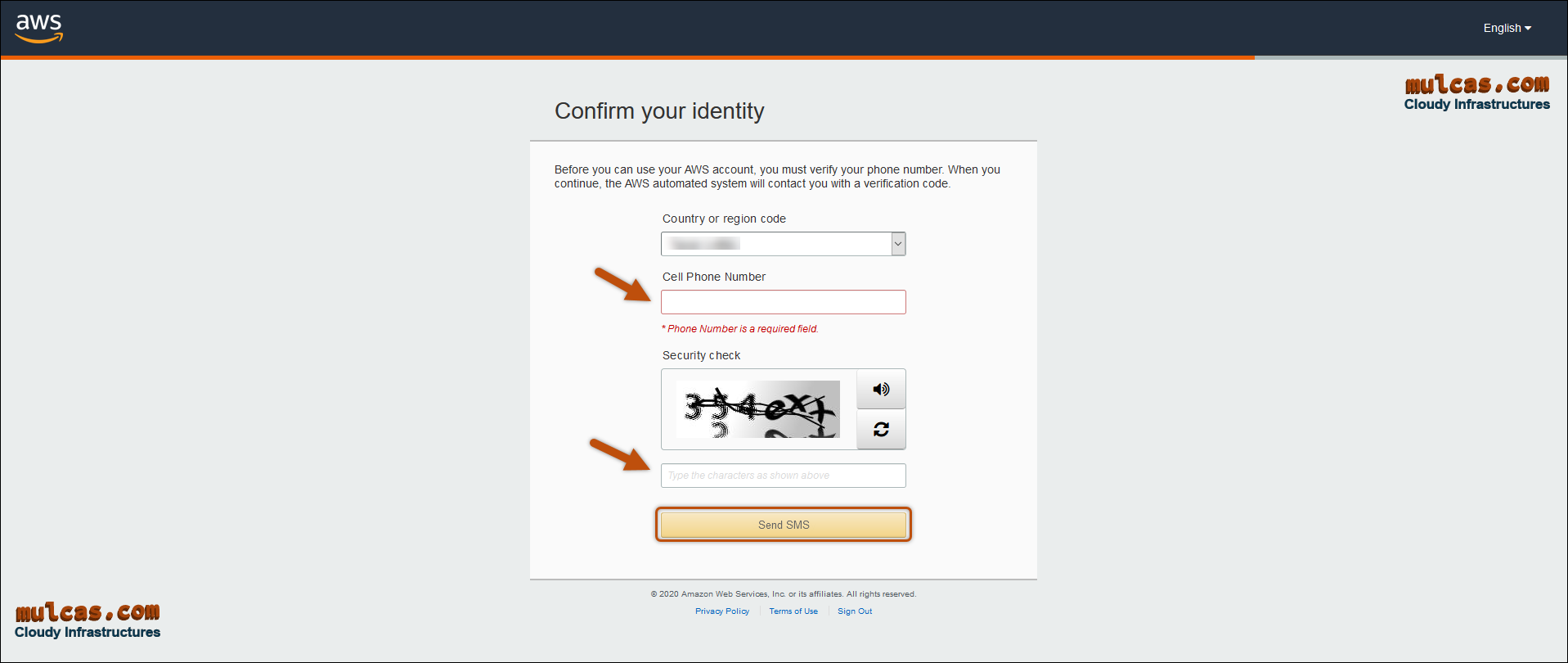Click the orange arrow beside Cell Phone Number
This screenshot has width=1568, height=663.
[622, 285]
